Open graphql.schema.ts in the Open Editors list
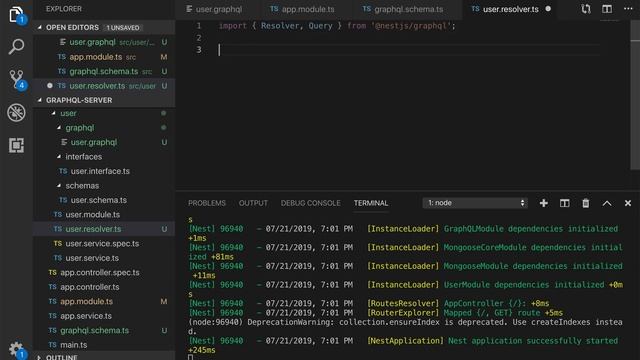640x360 pixels. [x=104, y=71]
